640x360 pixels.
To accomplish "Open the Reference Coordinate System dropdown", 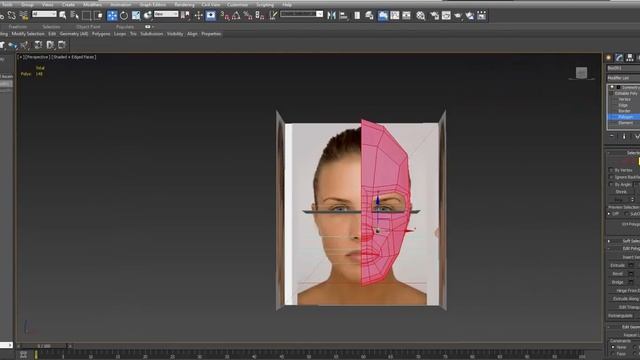I will pyautogui.click(x=166, y=14).
